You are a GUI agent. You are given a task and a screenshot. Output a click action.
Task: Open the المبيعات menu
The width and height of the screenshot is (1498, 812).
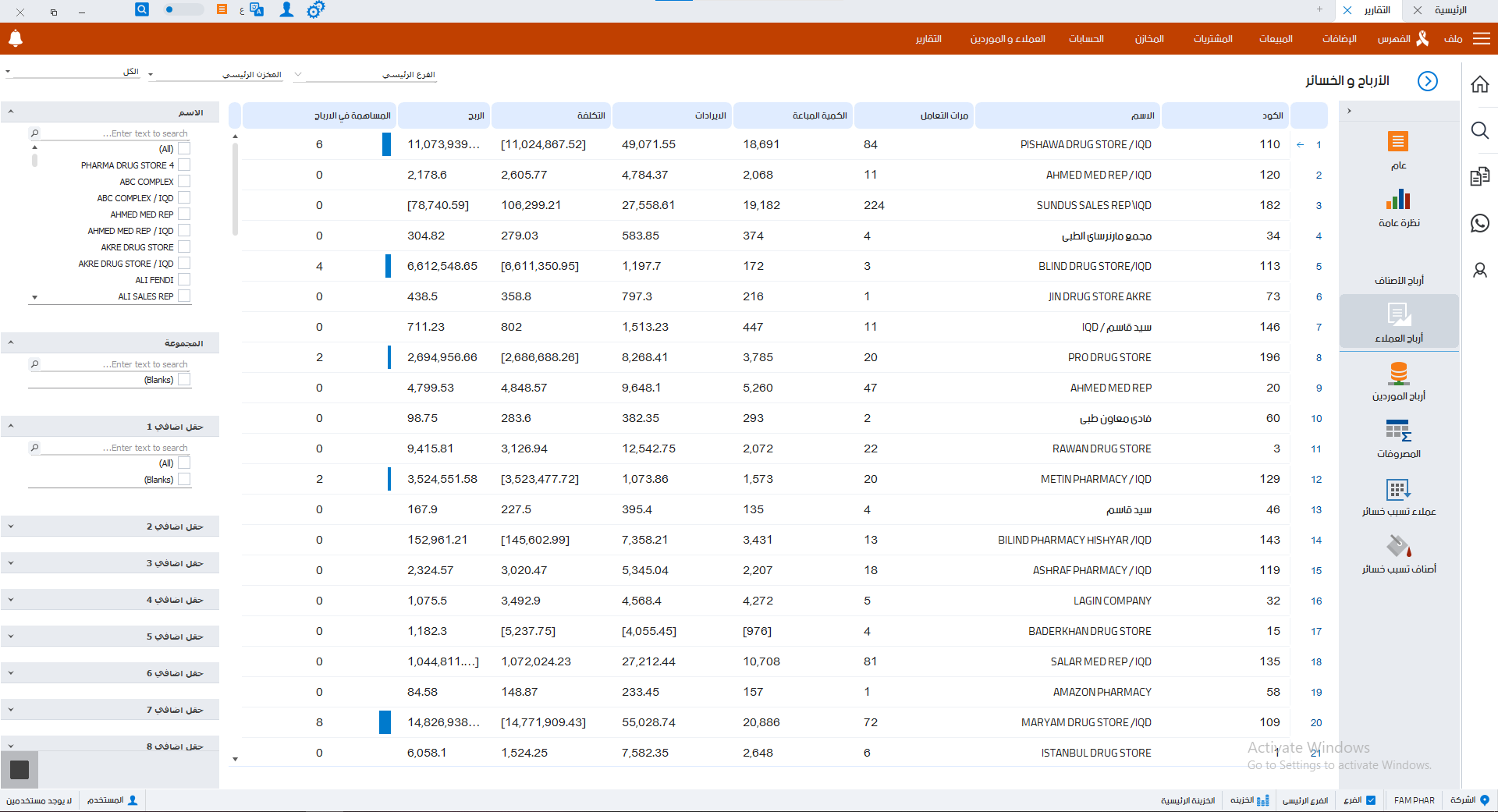coord(1275,39)
